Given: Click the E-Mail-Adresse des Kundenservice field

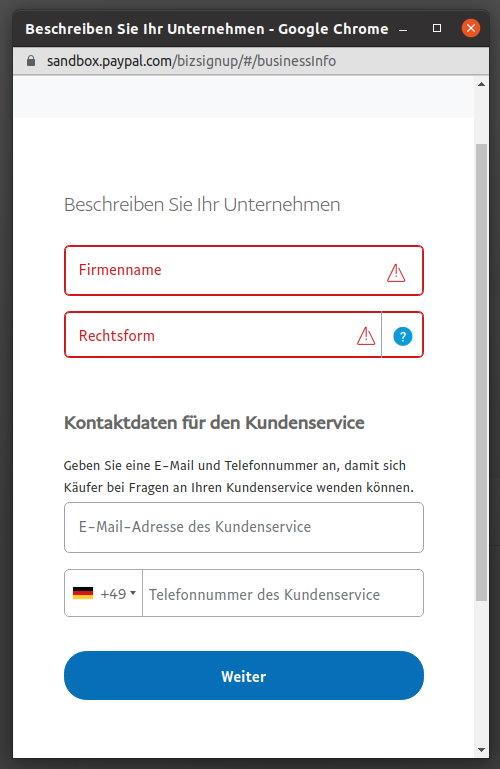Looking at the screenshot, I should click(244, 527).
